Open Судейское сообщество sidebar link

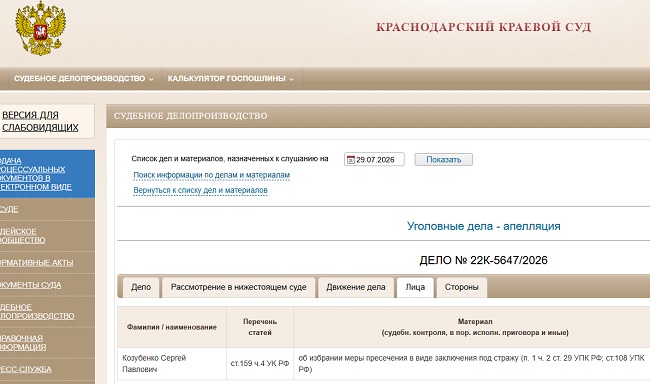point(23,236)
